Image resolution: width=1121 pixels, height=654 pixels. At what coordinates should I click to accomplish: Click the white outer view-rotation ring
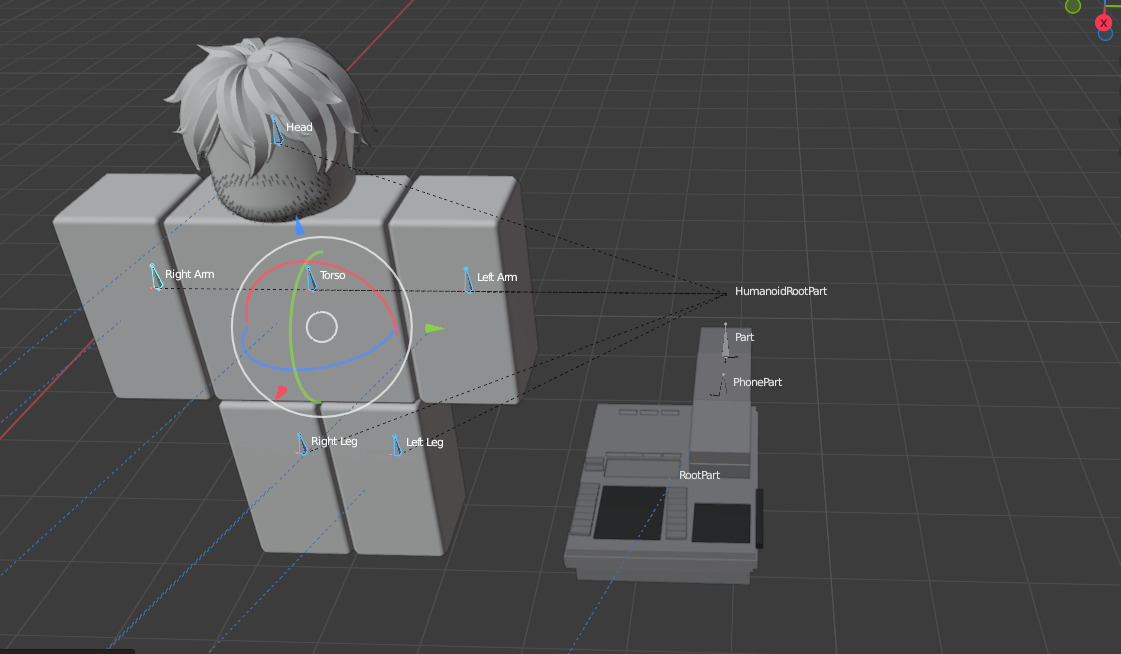(x=322, y=237)
